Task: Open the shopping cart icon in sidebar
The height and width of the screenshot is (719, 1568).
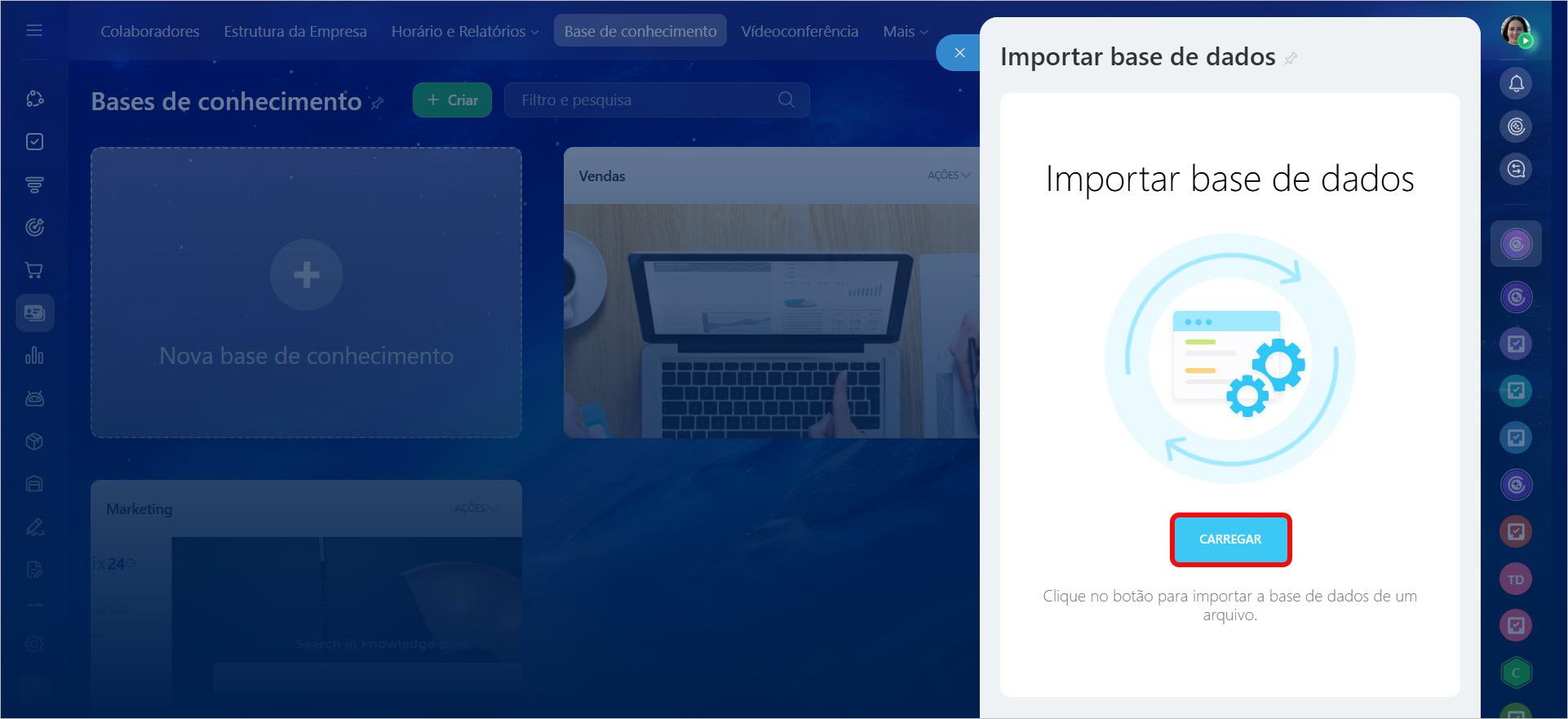Action: 34,270
